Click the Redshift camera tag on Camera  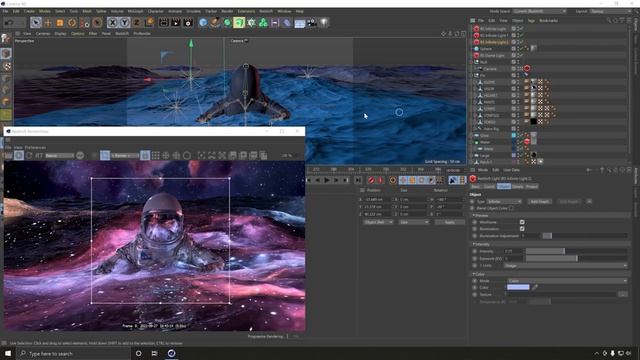(x=527, y=69)
